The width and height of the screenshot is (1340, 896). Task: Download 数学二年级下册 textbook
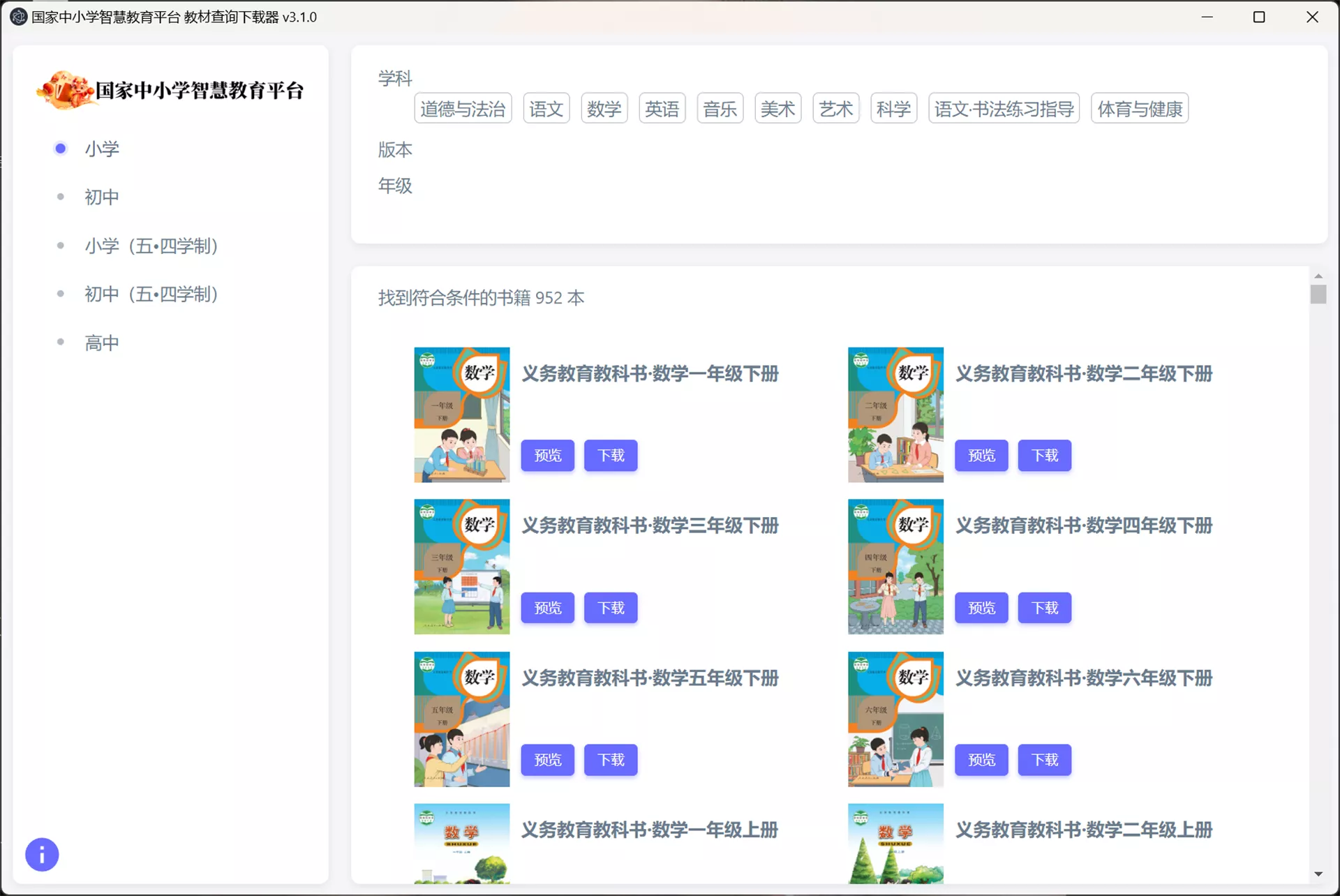(x=1044, y=455)
